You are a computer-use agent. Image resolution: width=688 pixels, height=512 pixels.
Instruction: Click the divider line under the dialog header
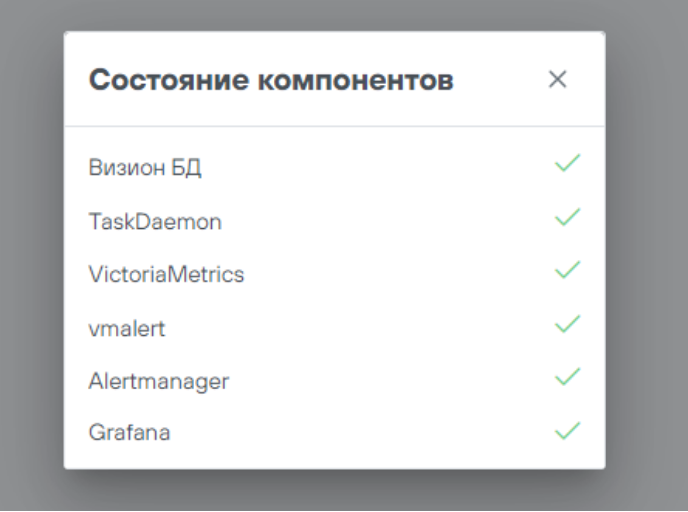point(334,126)
